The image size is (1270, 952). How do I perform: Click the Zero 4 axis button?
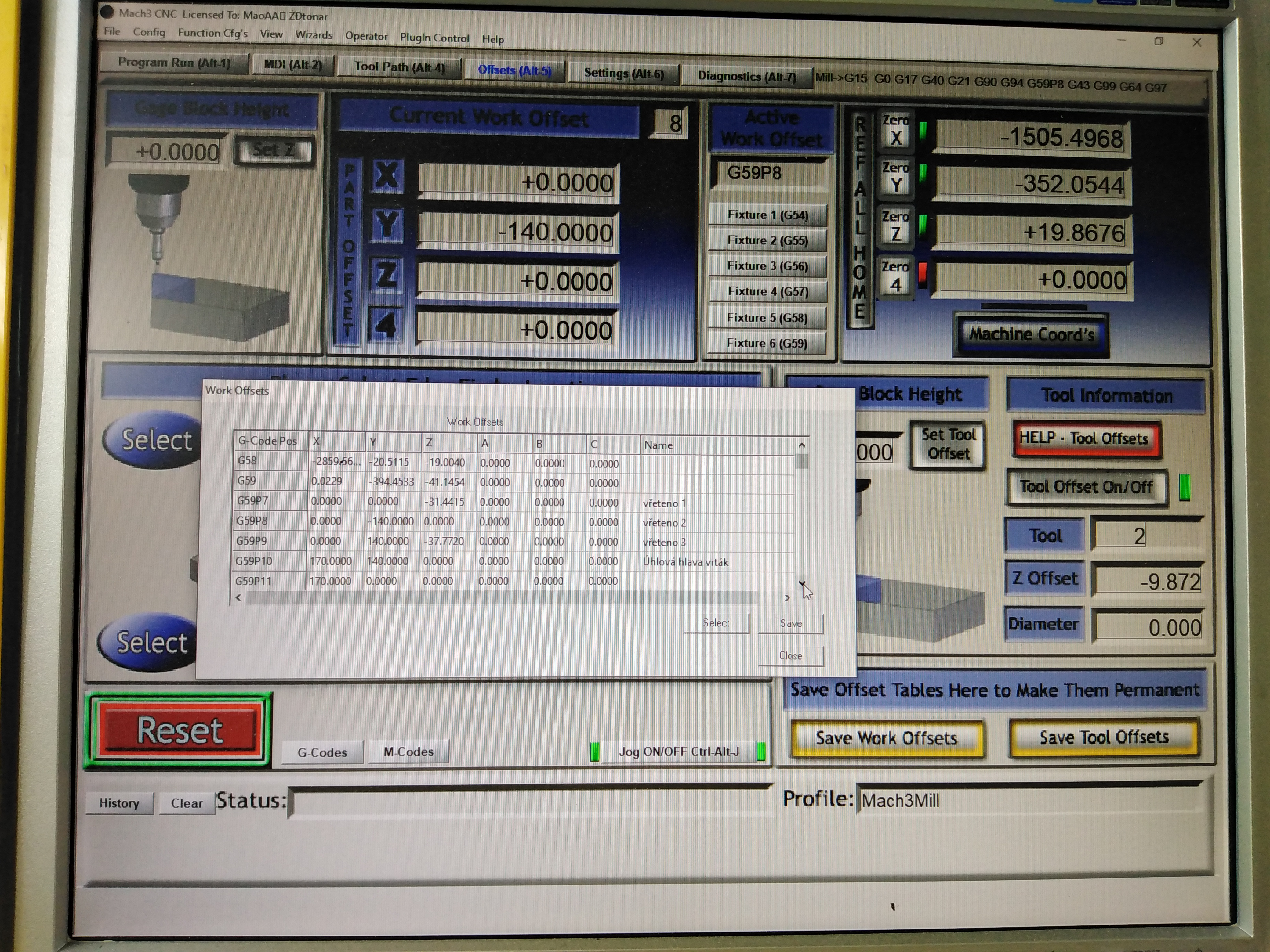[x=895, y=277]
